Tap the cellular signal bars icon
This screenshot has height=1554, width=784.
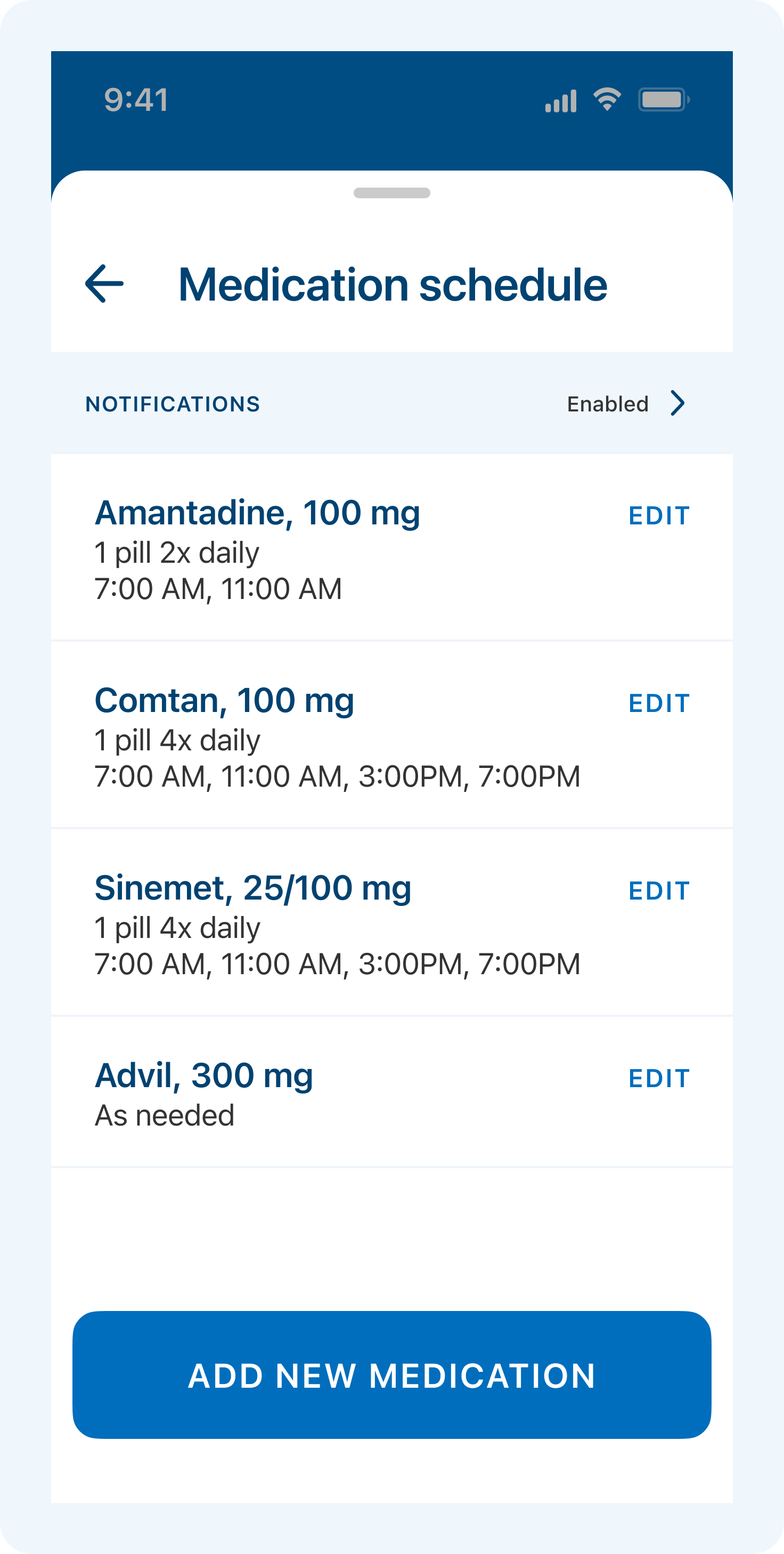coord(561,101)
